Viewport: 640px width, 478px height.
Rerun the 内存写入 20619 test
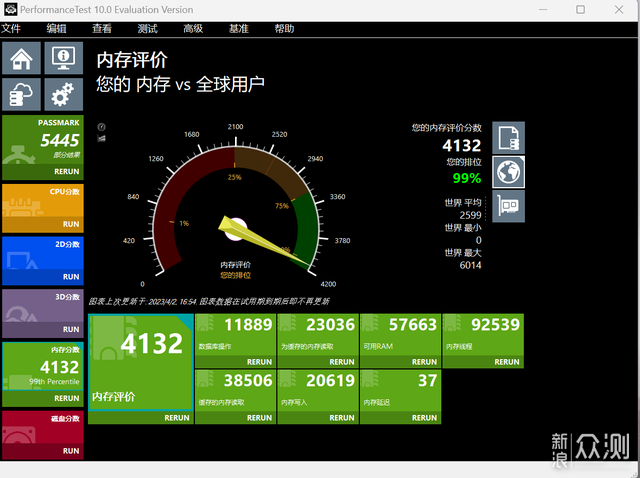point(342,418)
